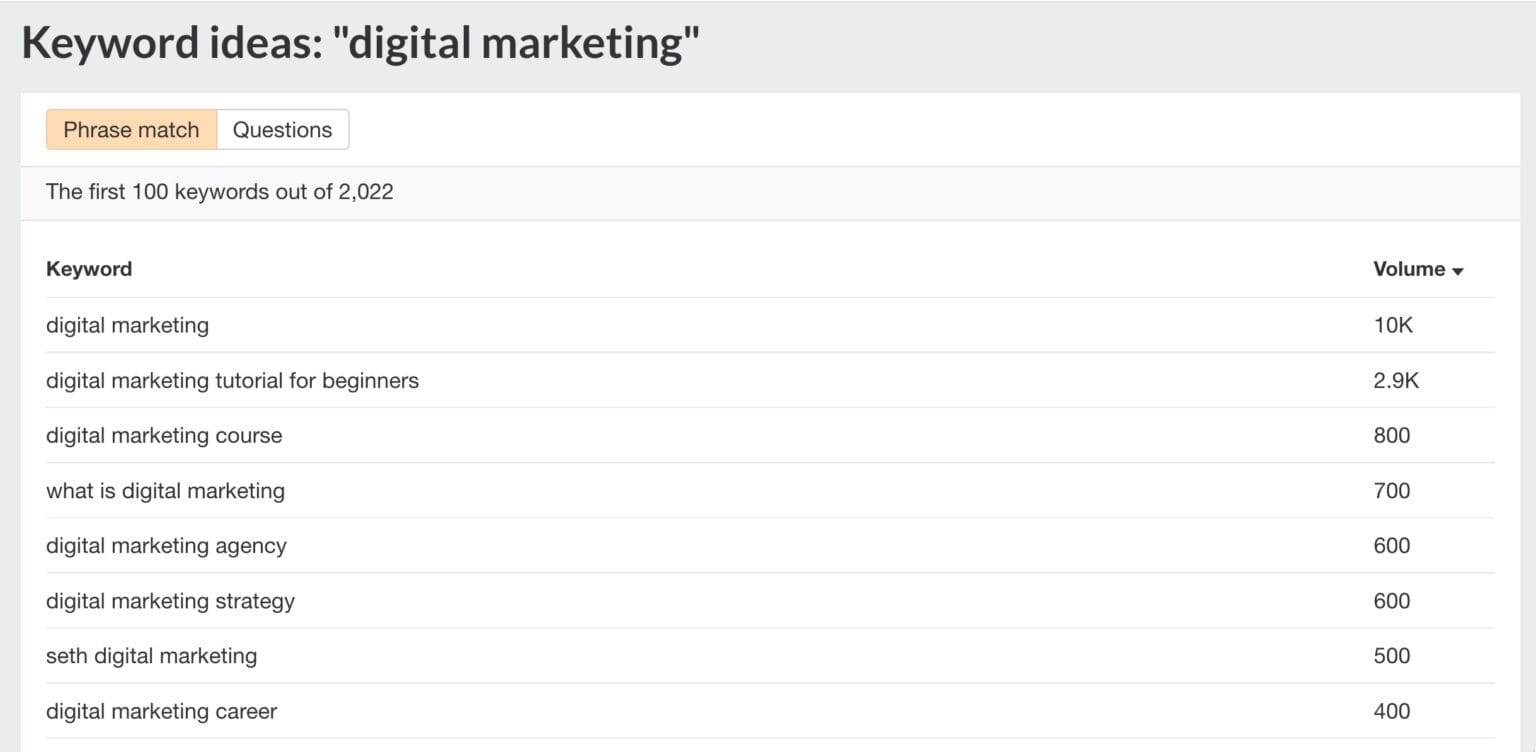Image resolution: width=1536 pixels, height=752 pixels.
Task: Select the "seth digital marketing" keyword
Action: (x=151, y=655)
